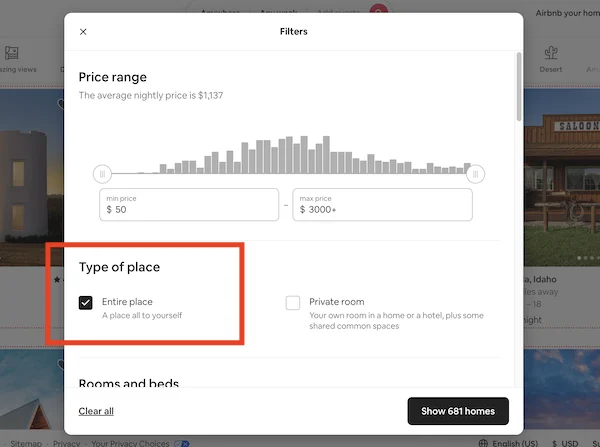Click the Idaho listing location text
The width and height of the screenshot is (600, 447).
pyautogui.click(x=540, y=279)
